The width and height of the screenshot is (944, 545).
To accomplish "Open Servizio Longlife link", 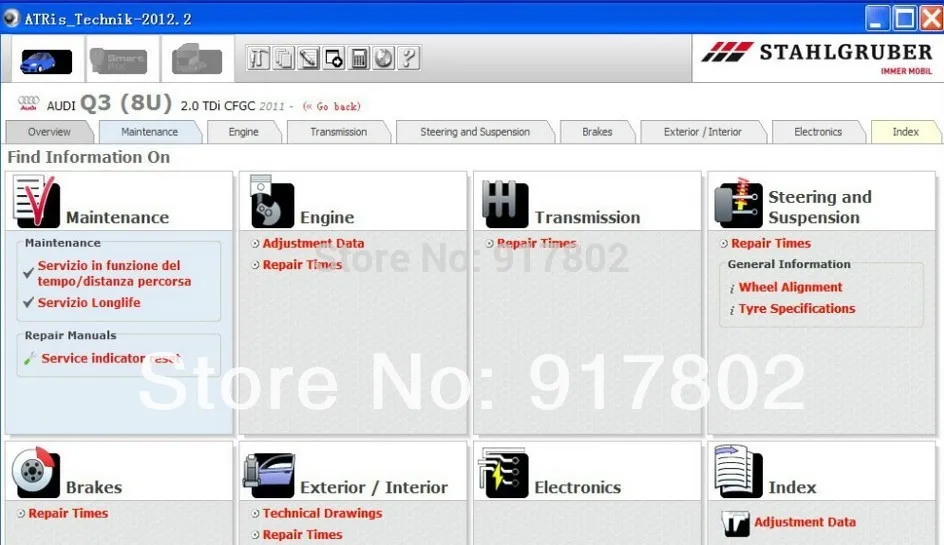I will (89, 303).
